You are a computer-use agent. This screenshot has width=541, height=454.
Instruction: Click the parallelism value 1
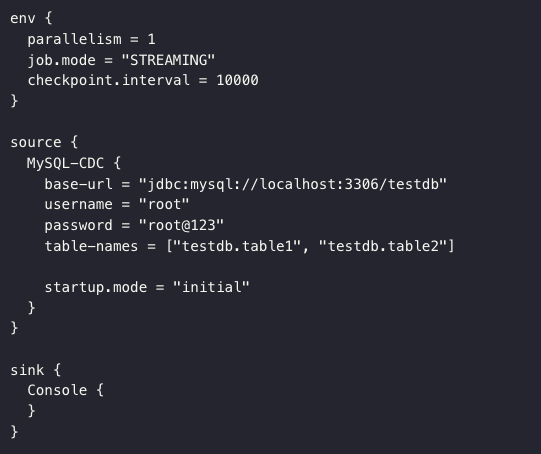(151, 39)
